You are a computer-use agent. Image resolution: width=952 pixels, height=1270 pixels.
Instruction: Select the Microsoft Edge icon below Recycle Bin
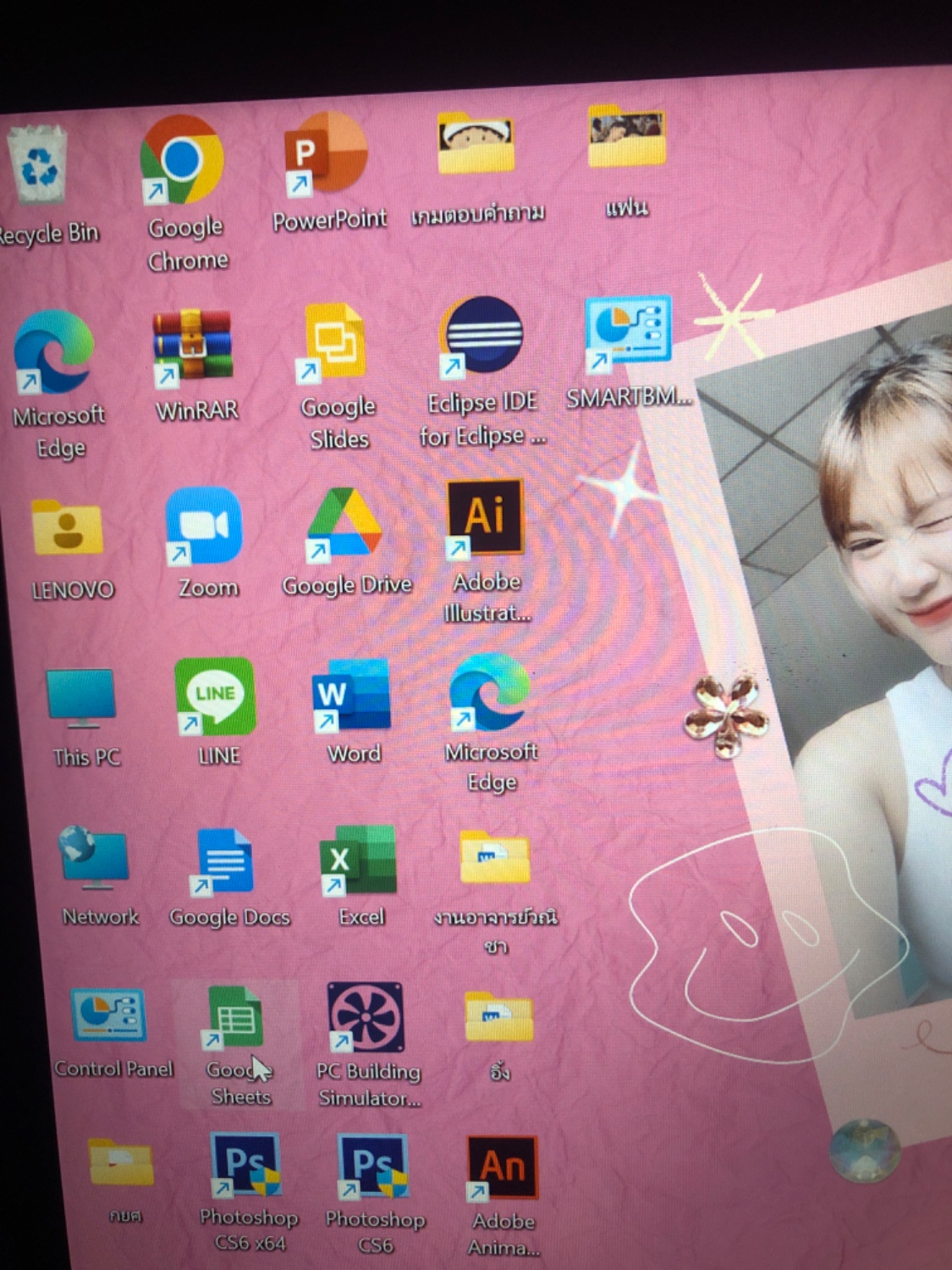53,351
